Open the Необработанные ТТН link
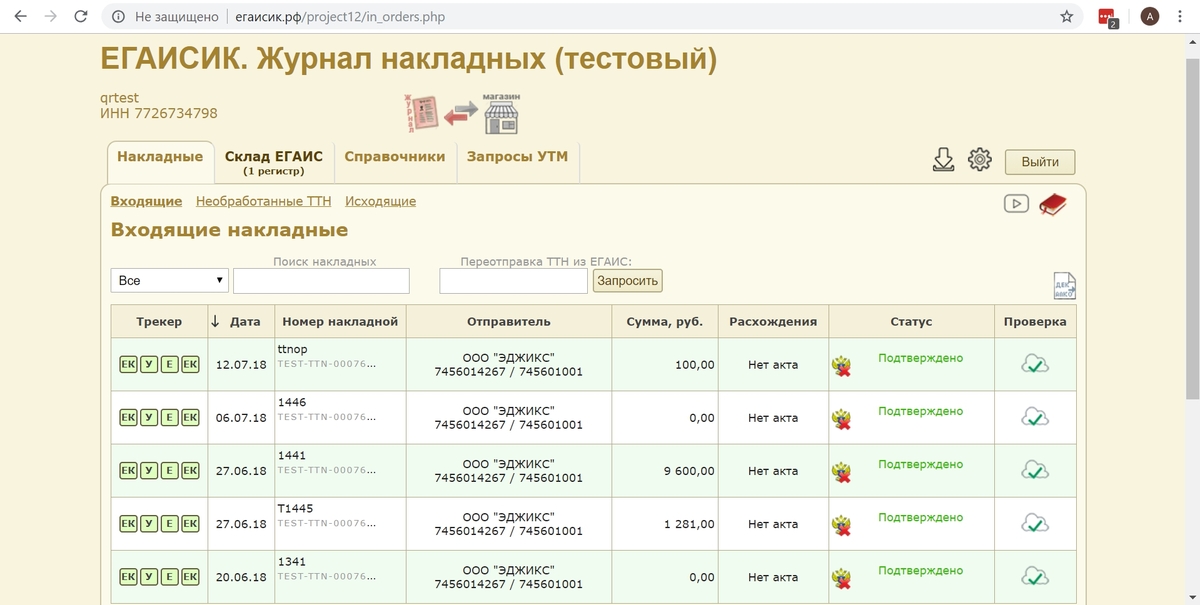The height and width of the screenshot is (605, 1200). 263,201
